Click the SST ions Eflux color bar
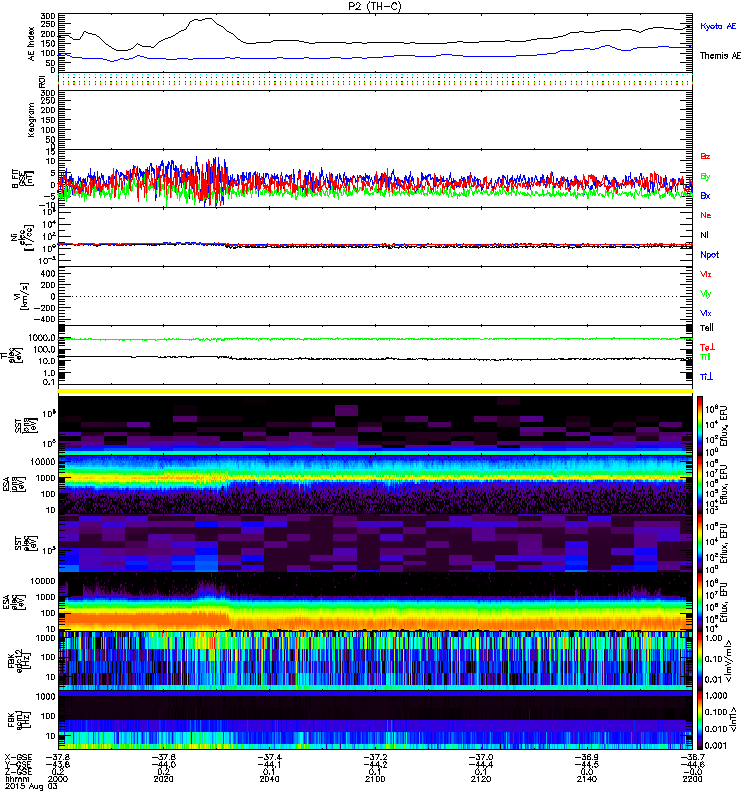This screenshot has height=800, width=750. tap(700, 426)
